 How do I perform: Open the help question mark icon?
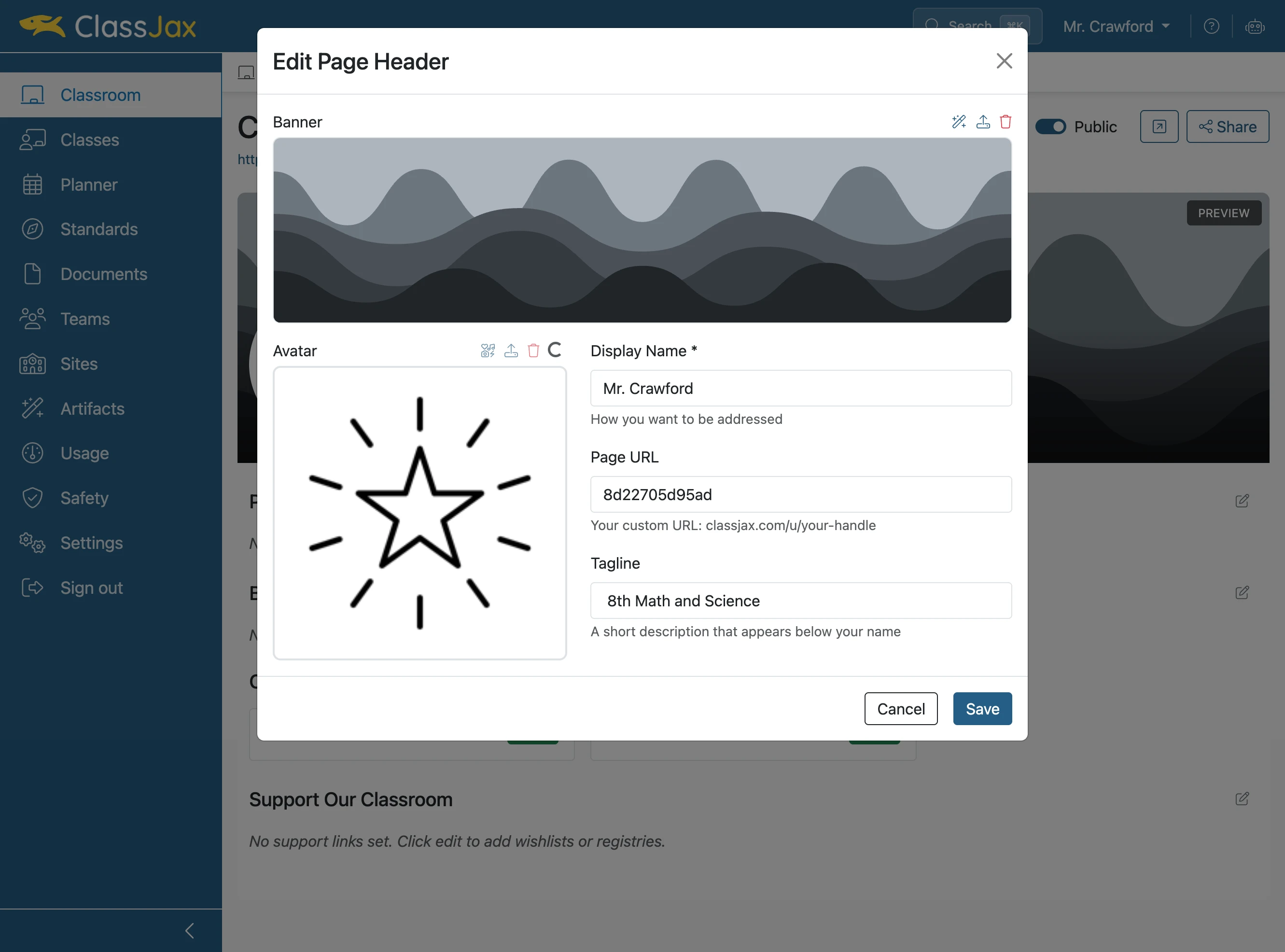coord(1211,27)
